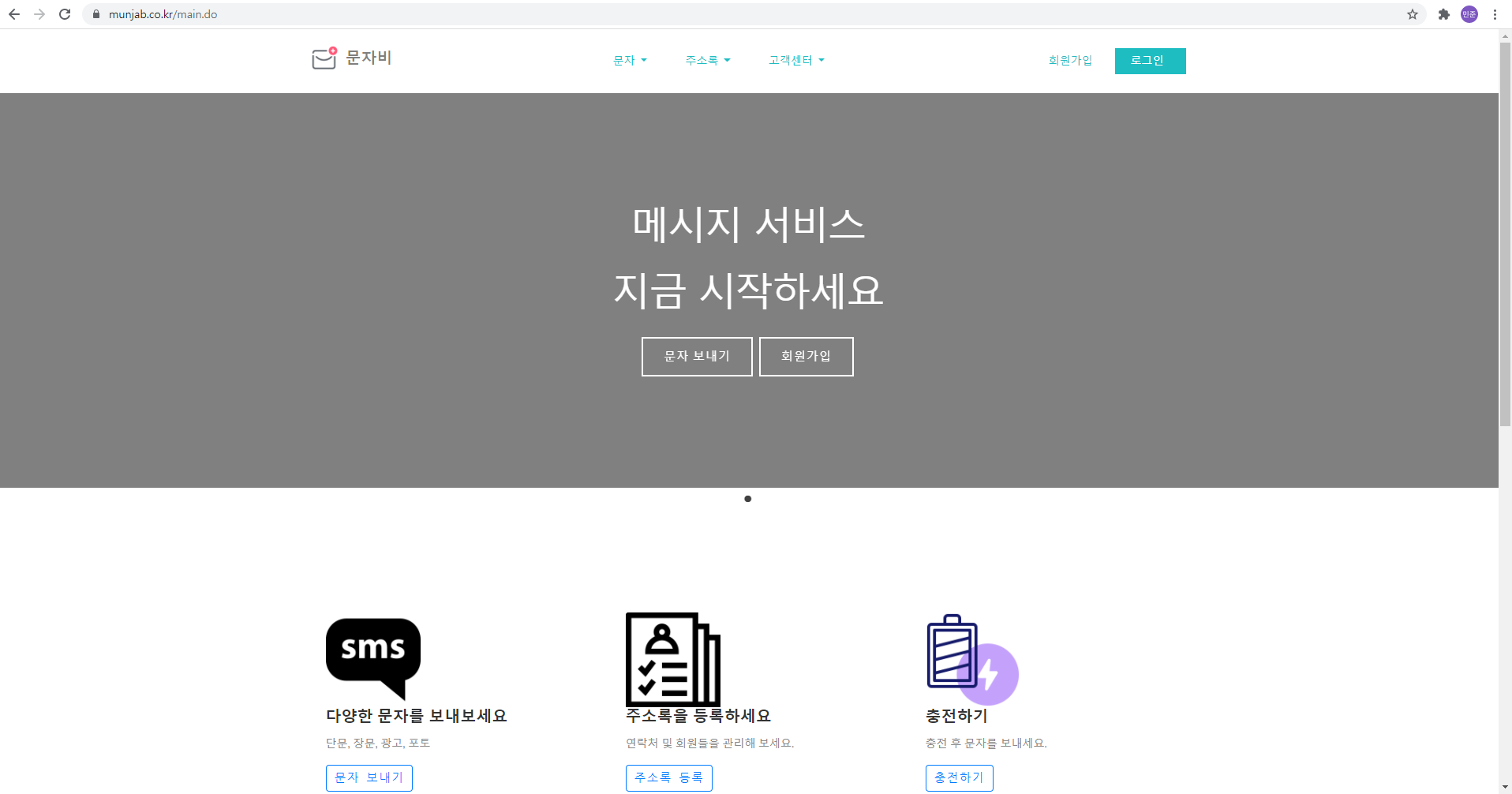
Task: Go back with the browser back arrow
Action: (14, 14)
